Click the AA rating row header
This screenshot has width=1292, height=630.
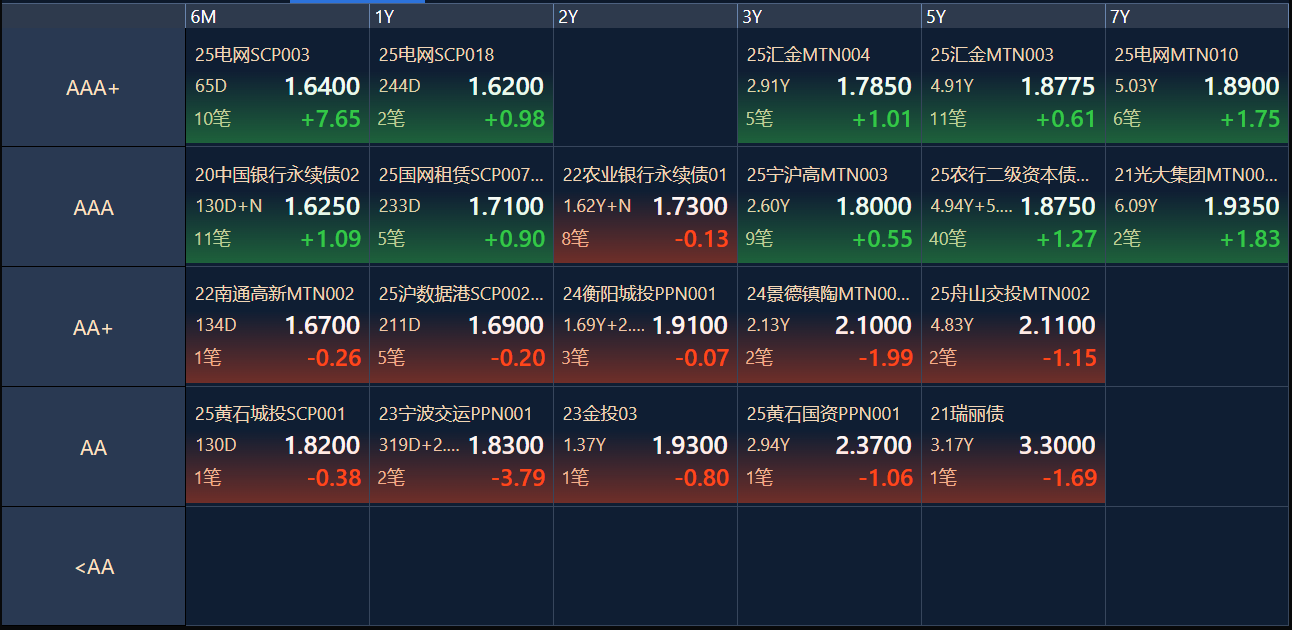click(x=93, y=447)
